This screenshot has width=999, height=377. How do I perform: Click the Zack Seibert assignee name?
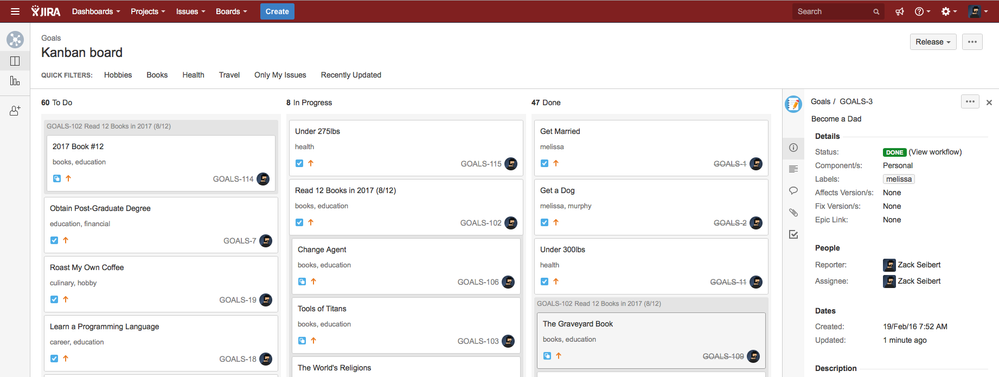pyautogui.click(x=919, y=281)
